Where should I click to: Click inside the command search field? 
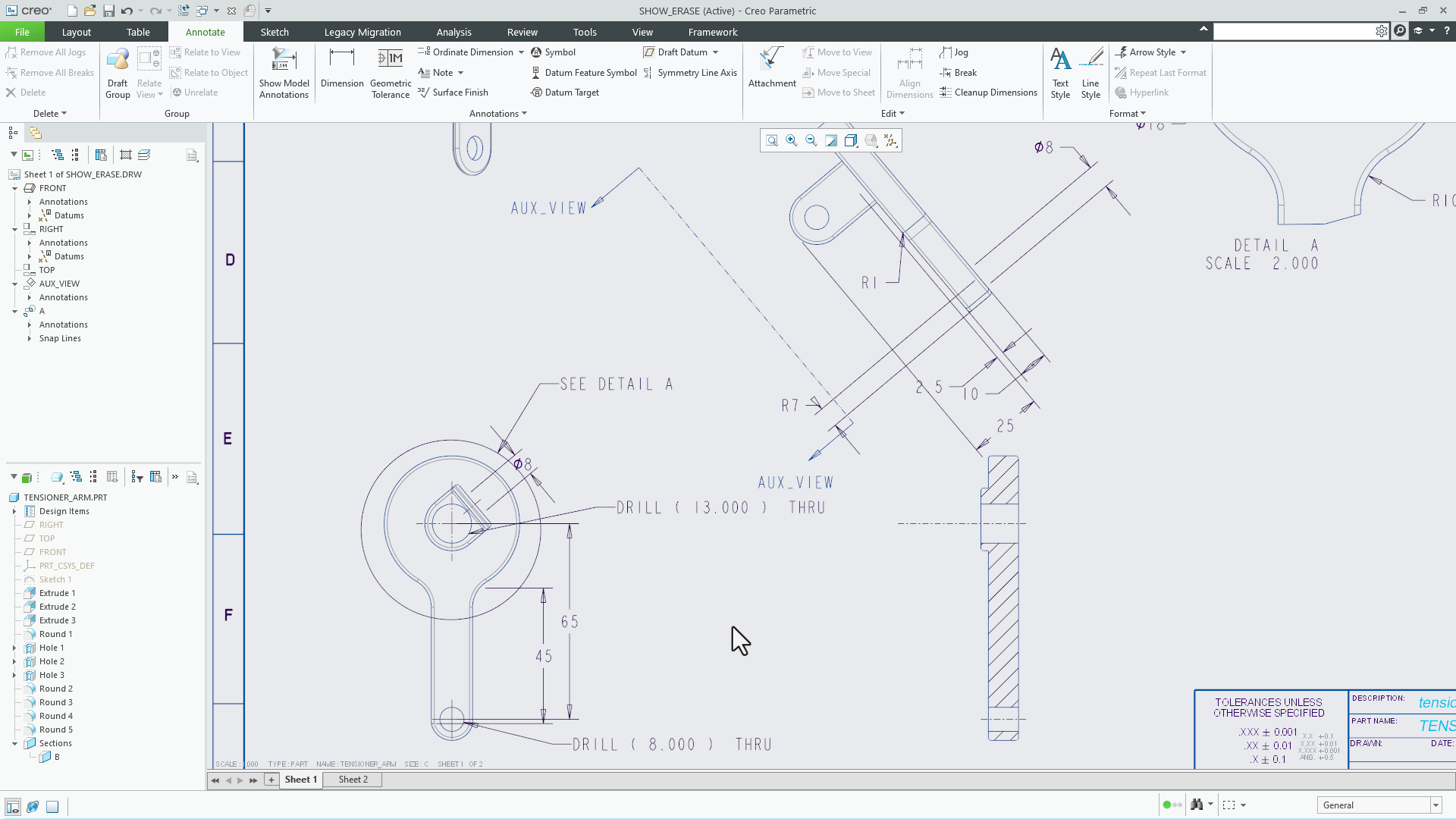pyautogui.click(x=1297, y=32)
